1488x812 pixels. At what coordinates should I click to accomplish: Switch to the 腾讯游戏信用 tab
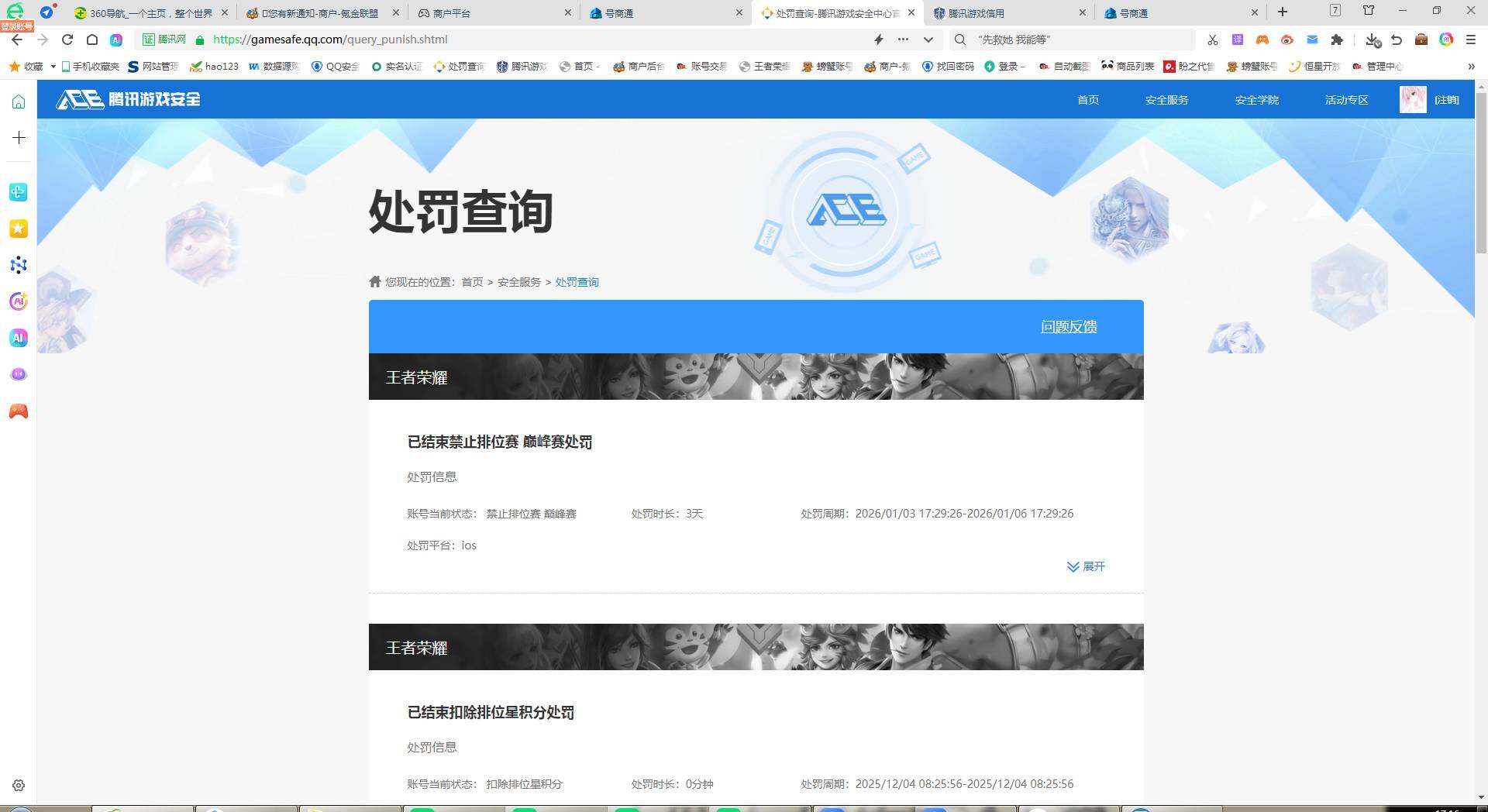tap(1007, 13)
